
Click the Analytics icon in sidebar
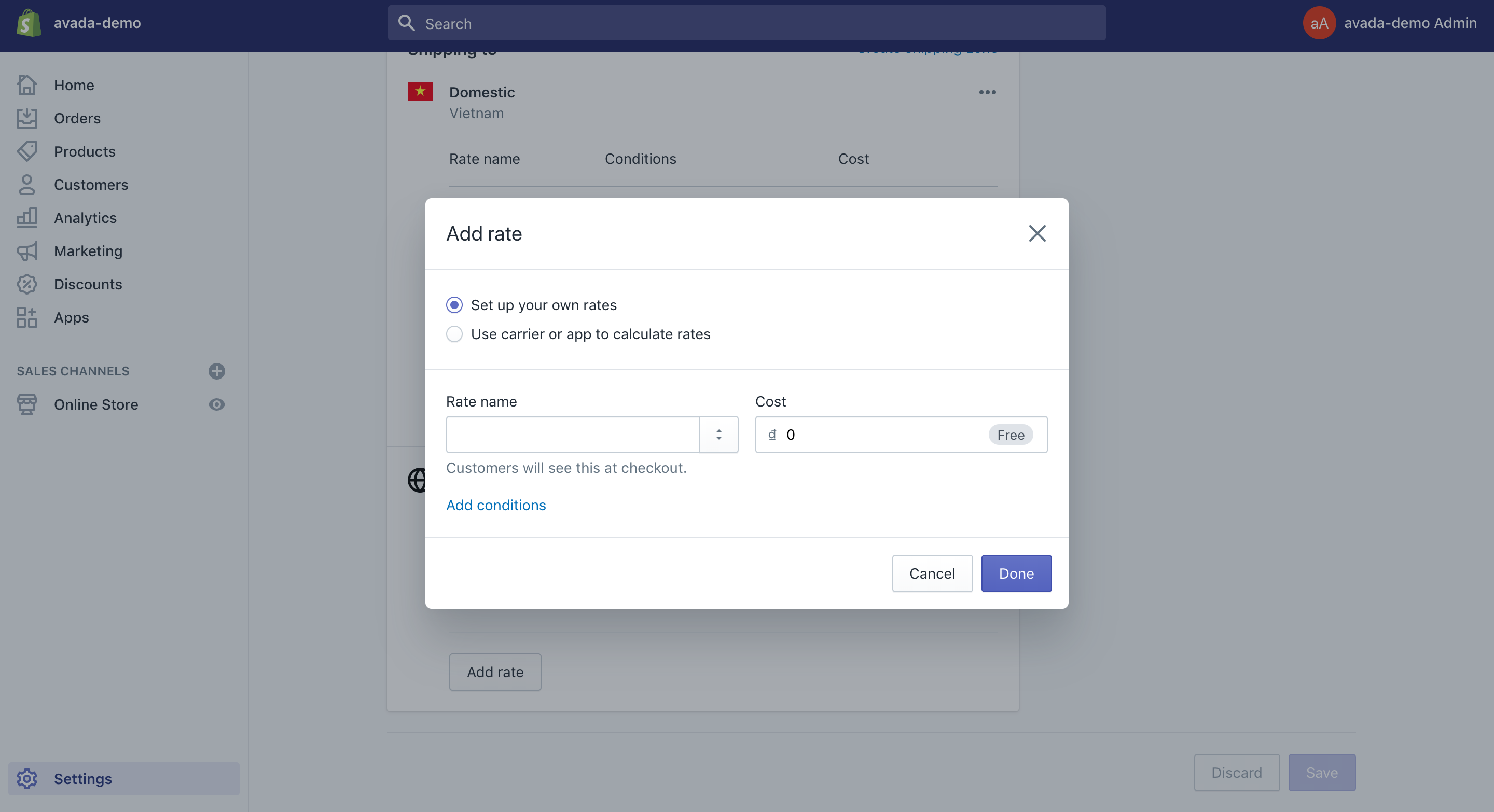coord(27,218)
